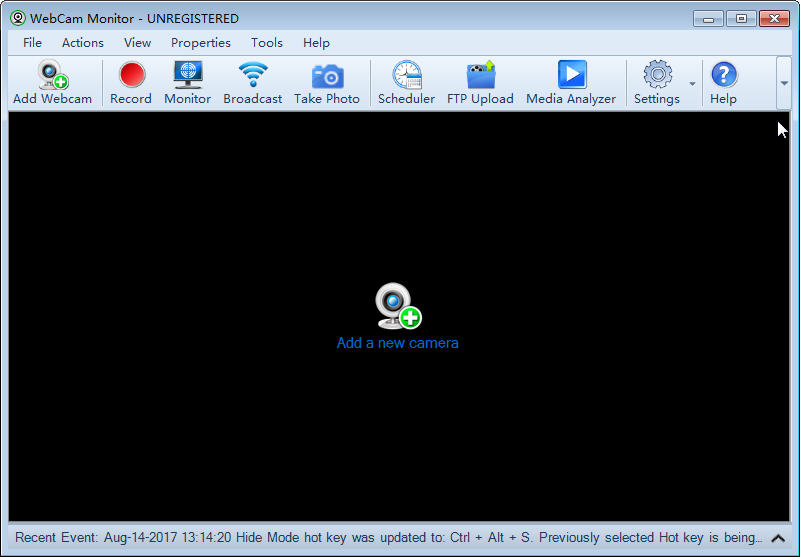Image resolution: width=800 pixels, height=557 pixels.
Task: Open the toolbar overflow dropdown arrow
Action: tap(784, 83)
